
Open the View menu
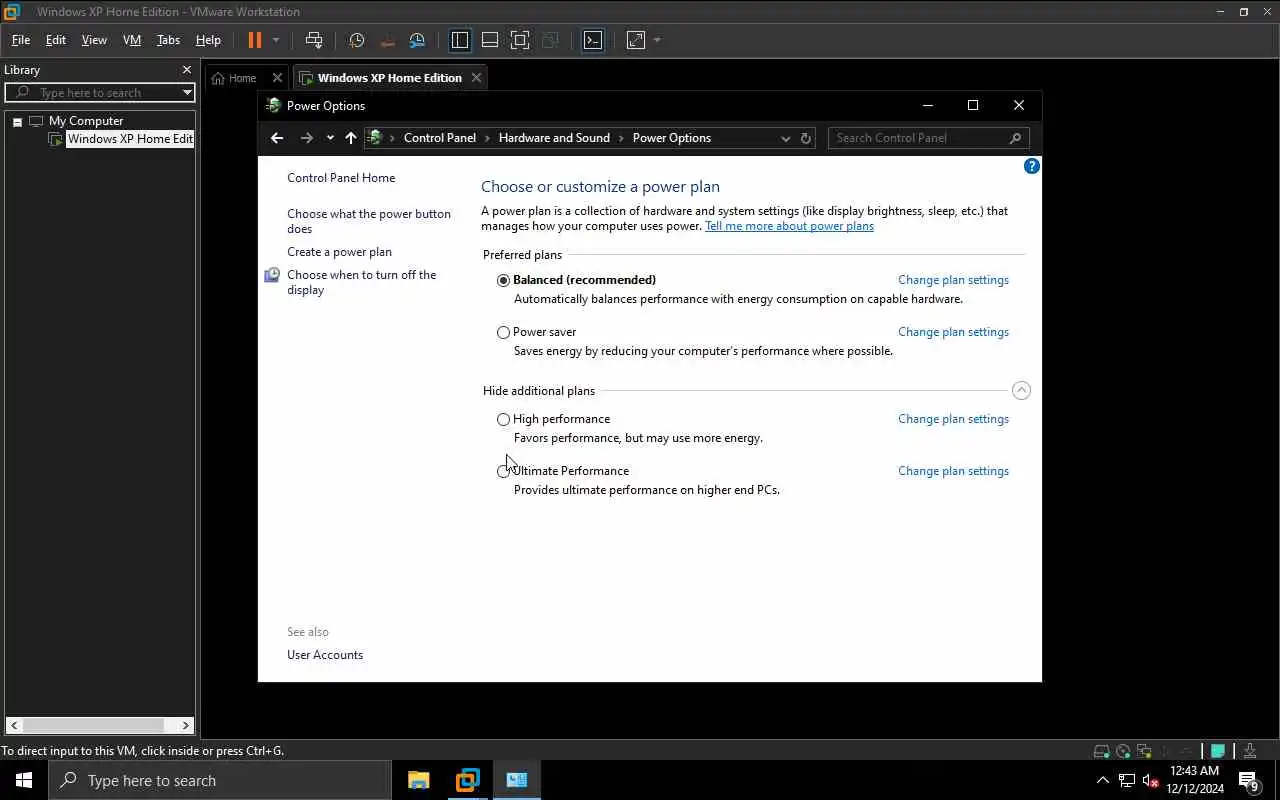pos(94,40)
